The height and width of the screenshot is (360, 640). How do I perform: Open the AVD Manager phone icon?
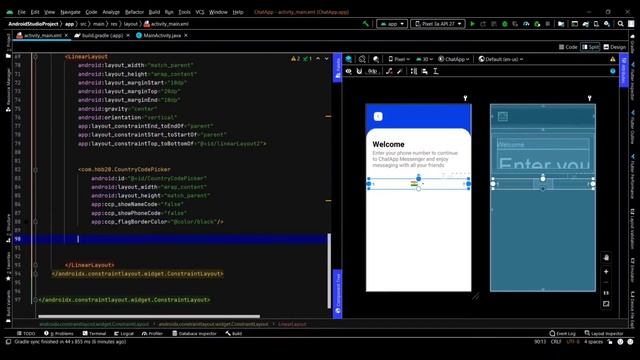click(596, 24)
